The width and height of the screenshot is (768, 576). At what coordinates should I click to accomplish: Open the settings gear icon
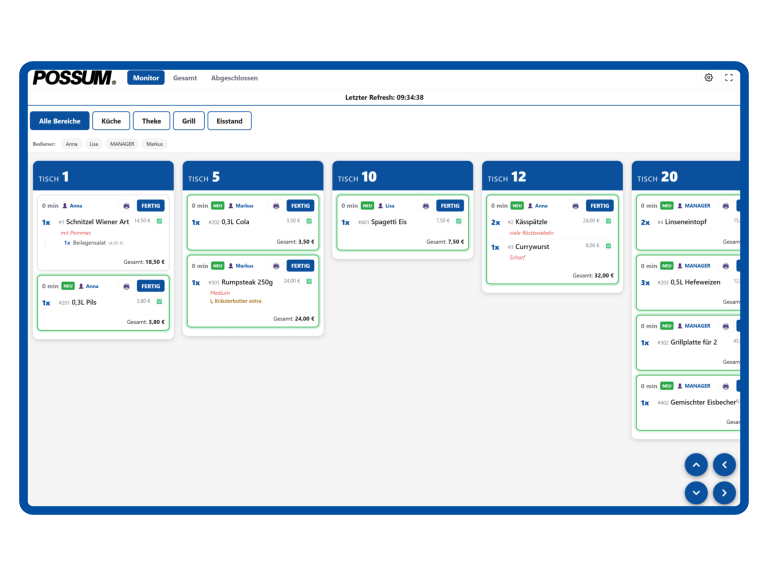click(x=708, y=77)
